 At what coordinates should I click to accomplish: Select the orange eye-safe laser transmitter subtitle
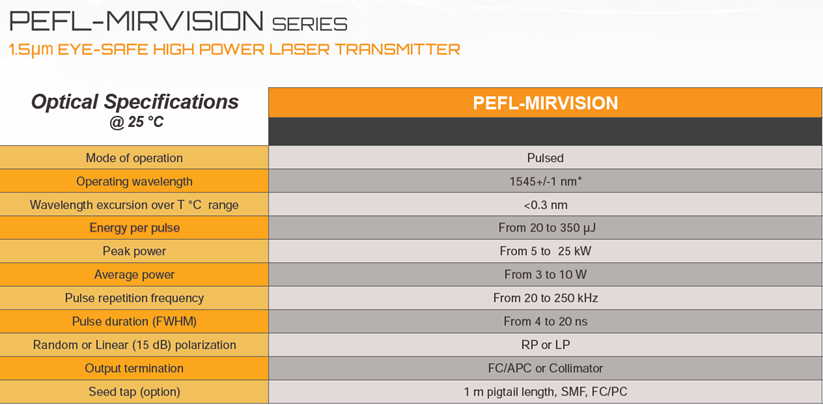[235, 50]
